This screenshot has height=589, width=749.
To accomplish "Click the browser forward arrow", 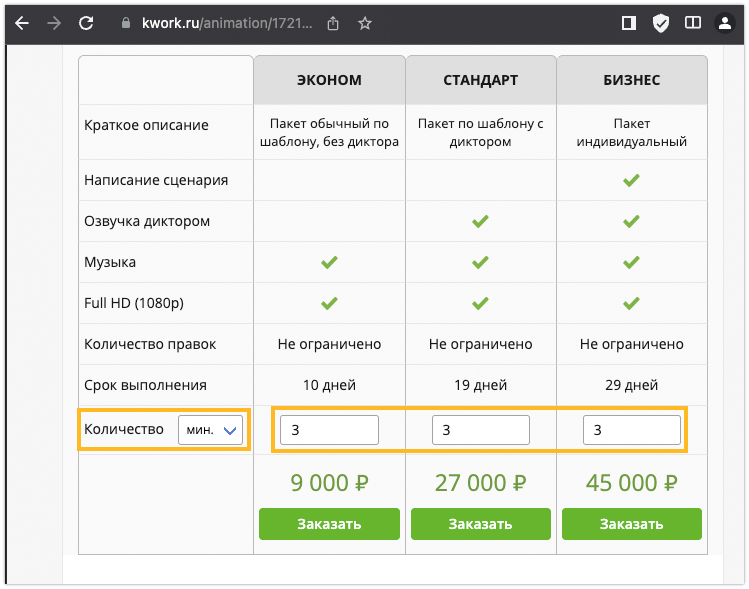I will 54,22.
